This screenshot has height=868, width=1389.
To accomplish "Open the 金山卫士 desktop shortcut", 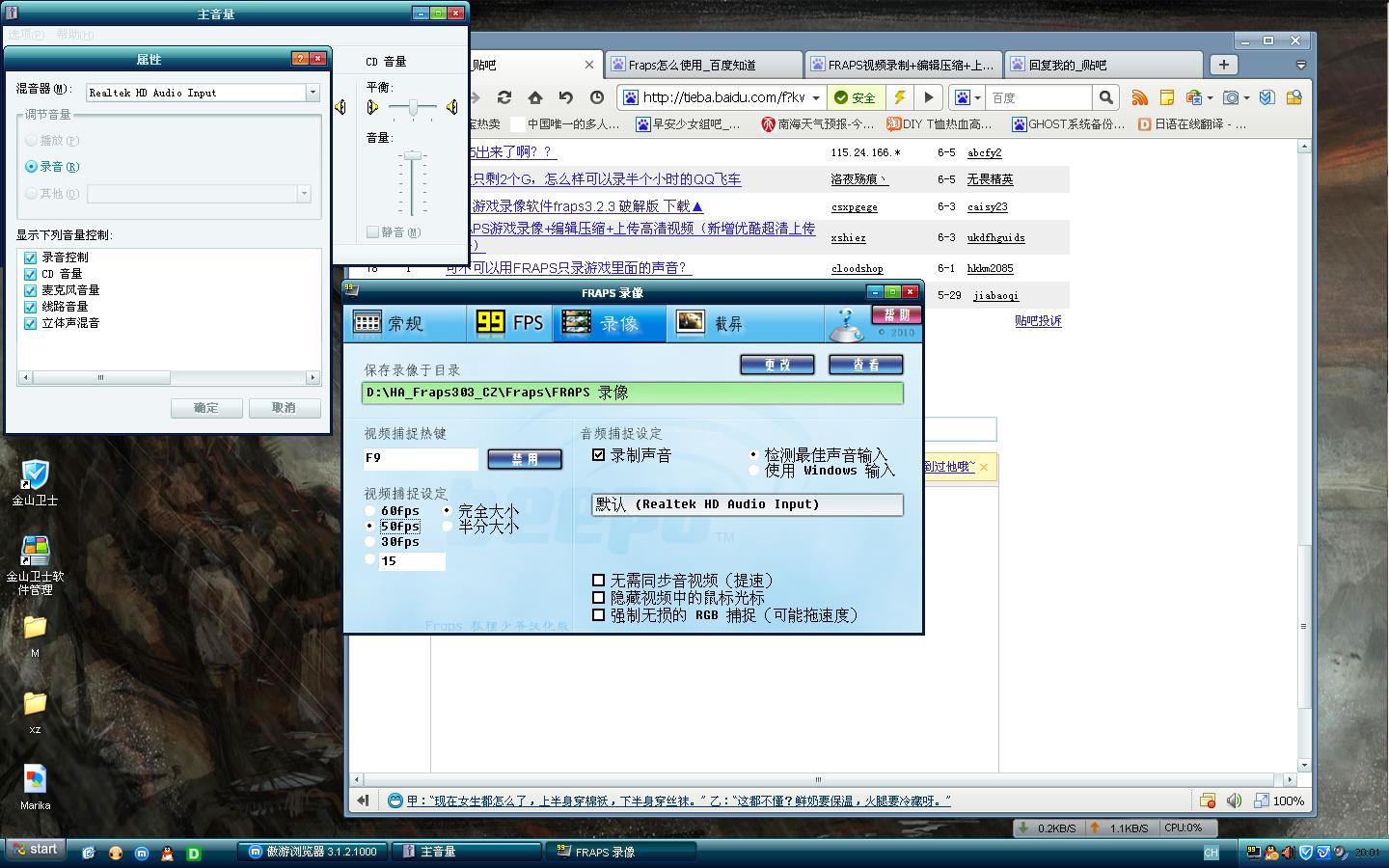I will pos(35,483).
